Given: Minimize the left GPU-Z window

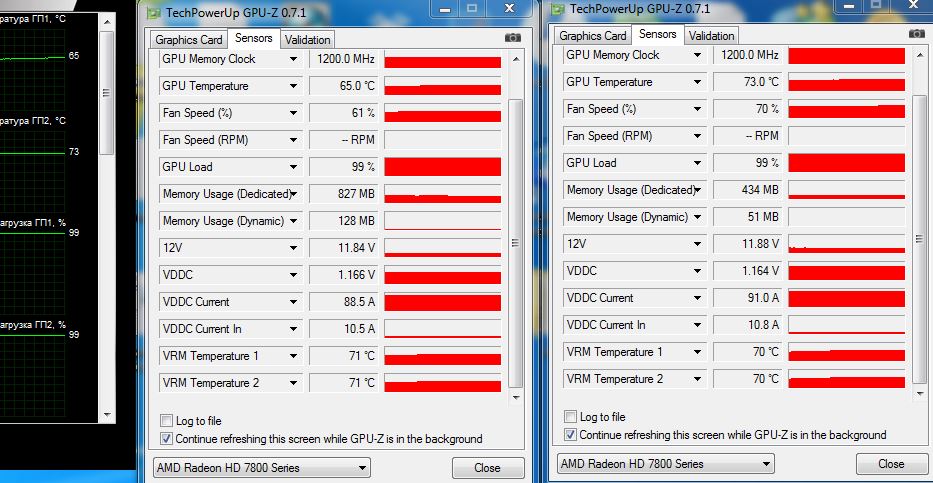Looking at the screenshot, I should (446, 8).
